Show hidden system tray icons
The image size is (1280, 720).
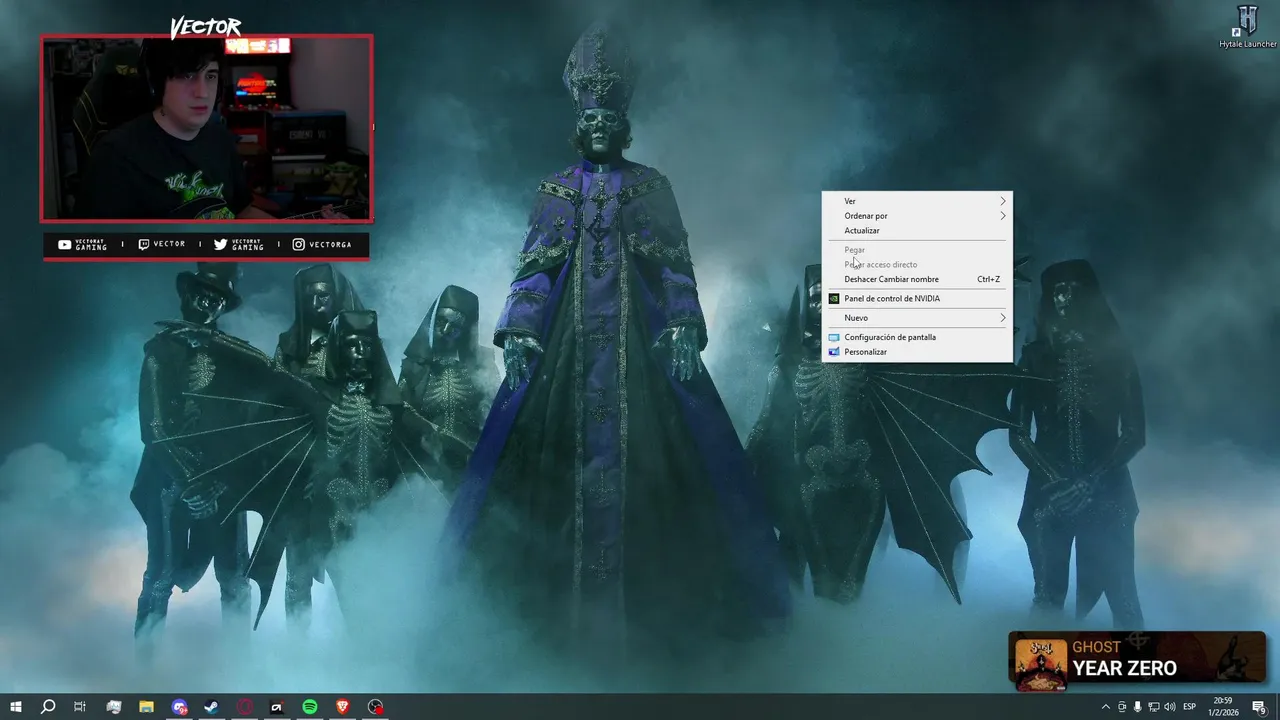pos(1106,707)
